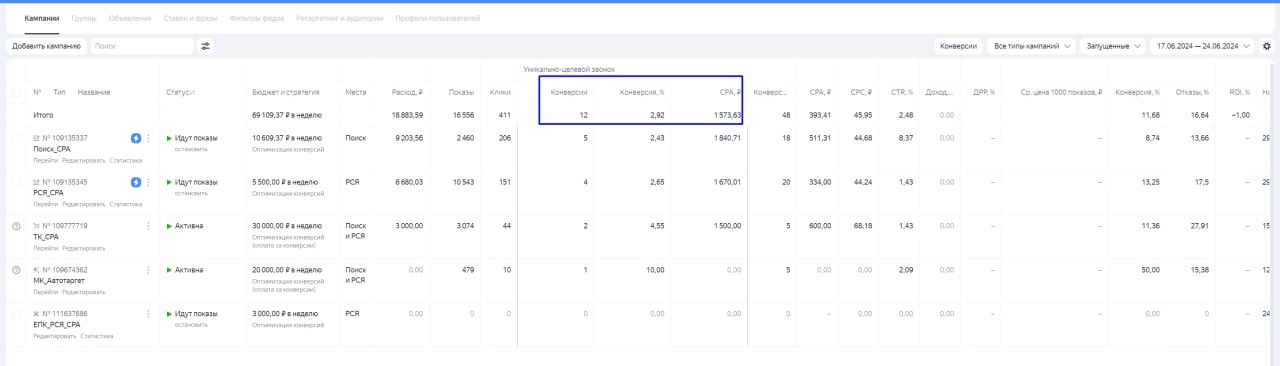1280x366 pixels.
Task: Check the box for РСЯ_CPA campaign
Action: [x=16, y=182]
